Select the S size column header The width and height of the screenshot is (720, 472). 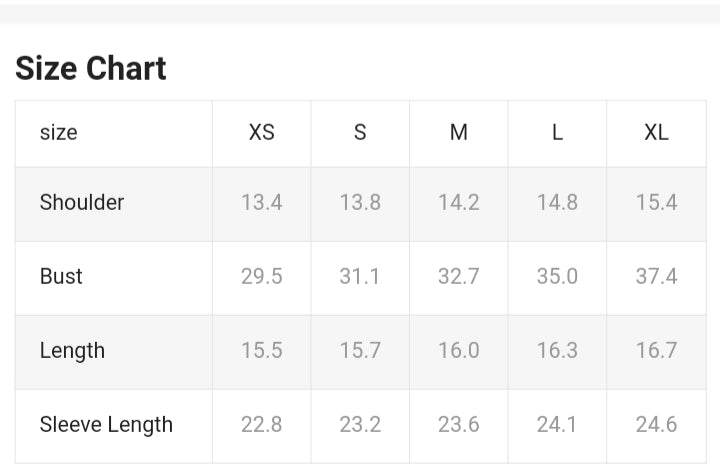tap(360, 133)
